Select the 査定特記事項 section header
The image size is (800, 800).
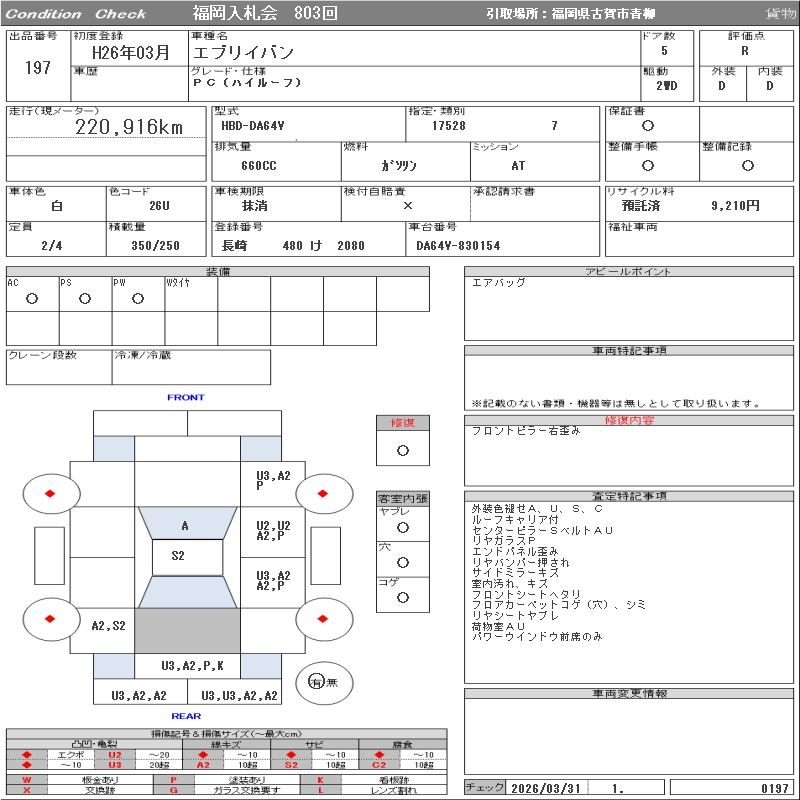point(630,496)
